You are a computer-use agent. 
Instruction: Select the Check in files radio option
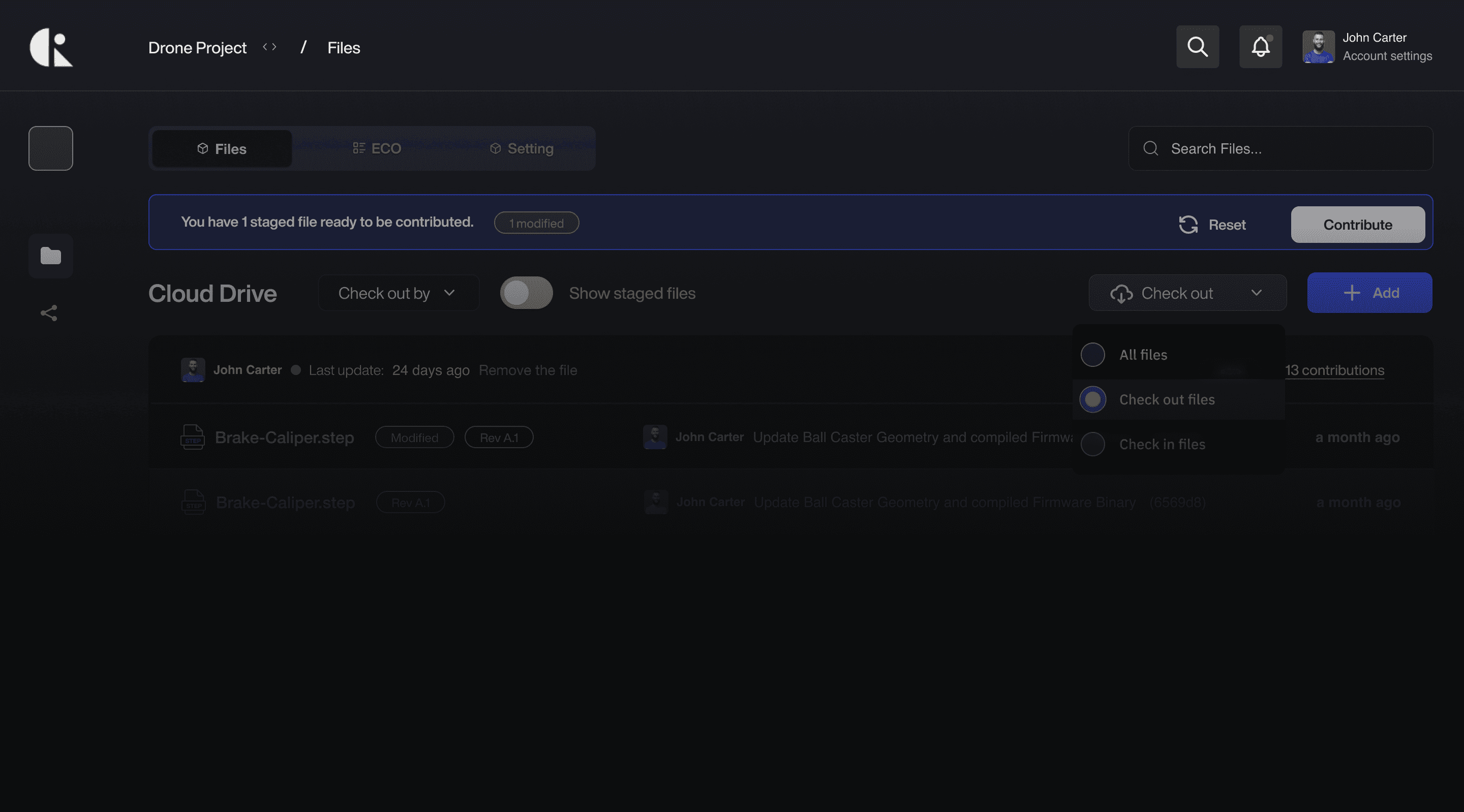[x=1092, y=444]
